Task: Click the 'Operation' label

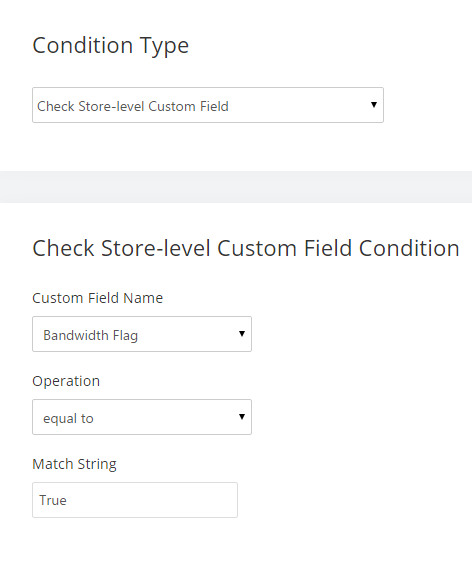Action: (66, 381)
